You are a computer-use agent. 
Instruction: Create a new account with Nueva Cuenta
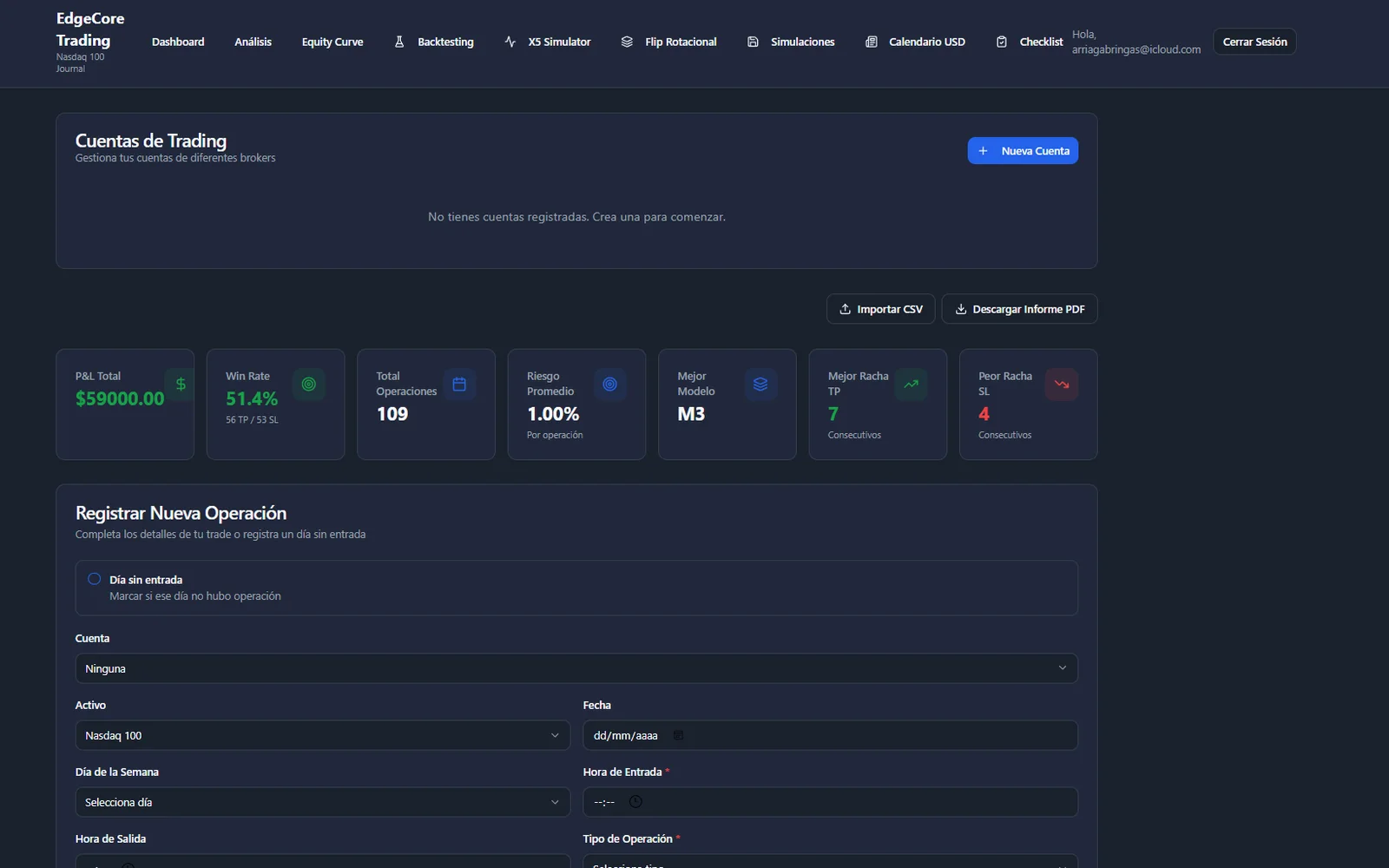[1023, 151]
